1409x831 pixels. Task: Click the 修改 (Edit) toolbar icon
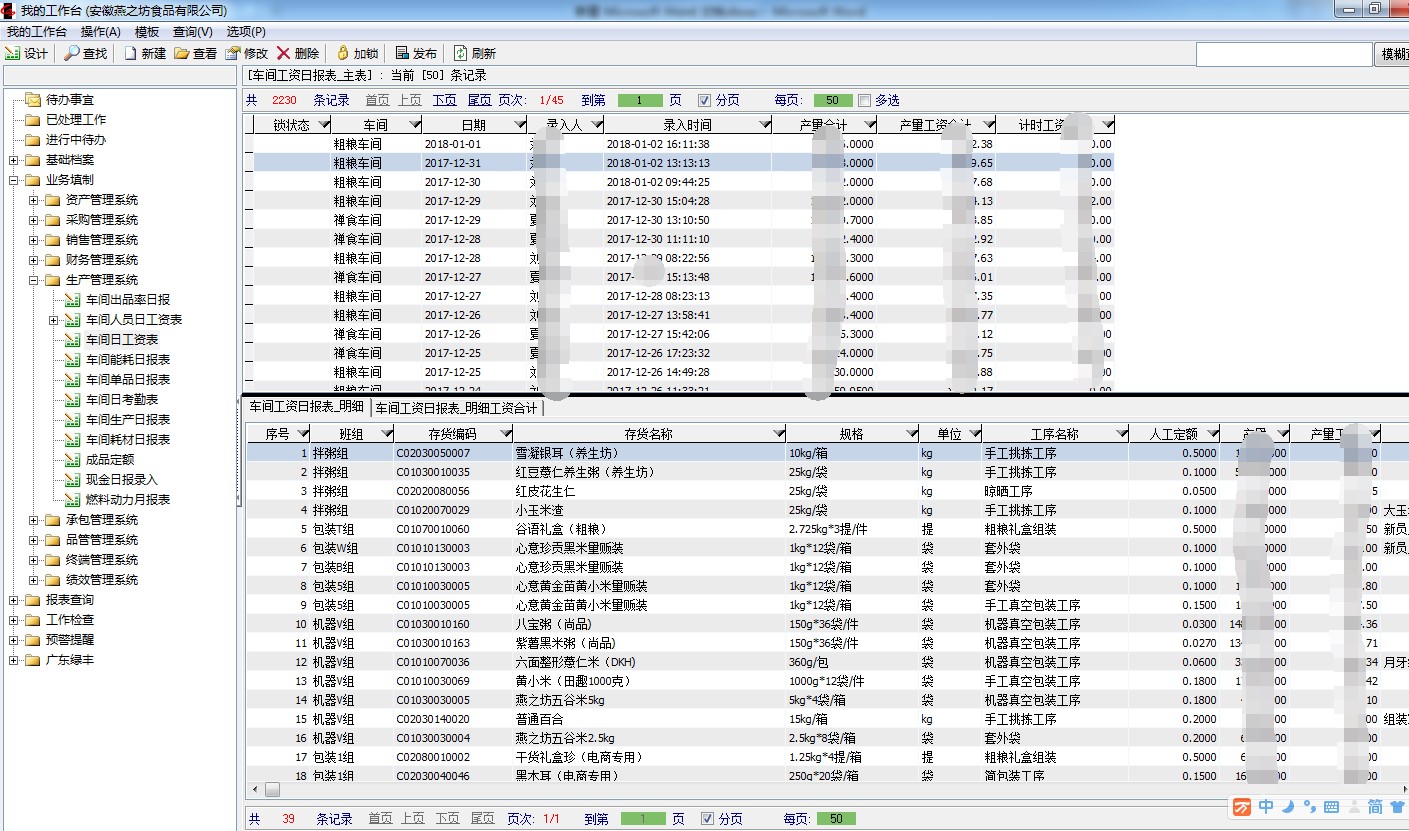pos(233,53)
